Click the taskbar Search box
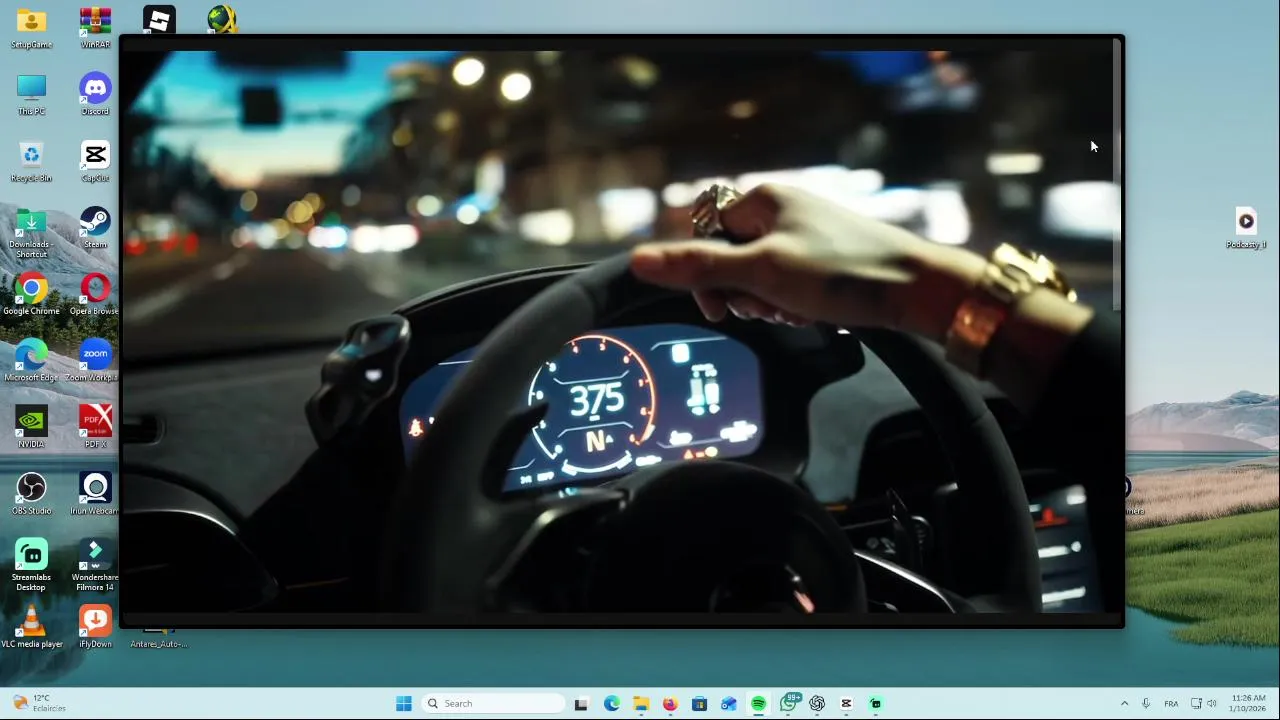 (x=494, y=704)
